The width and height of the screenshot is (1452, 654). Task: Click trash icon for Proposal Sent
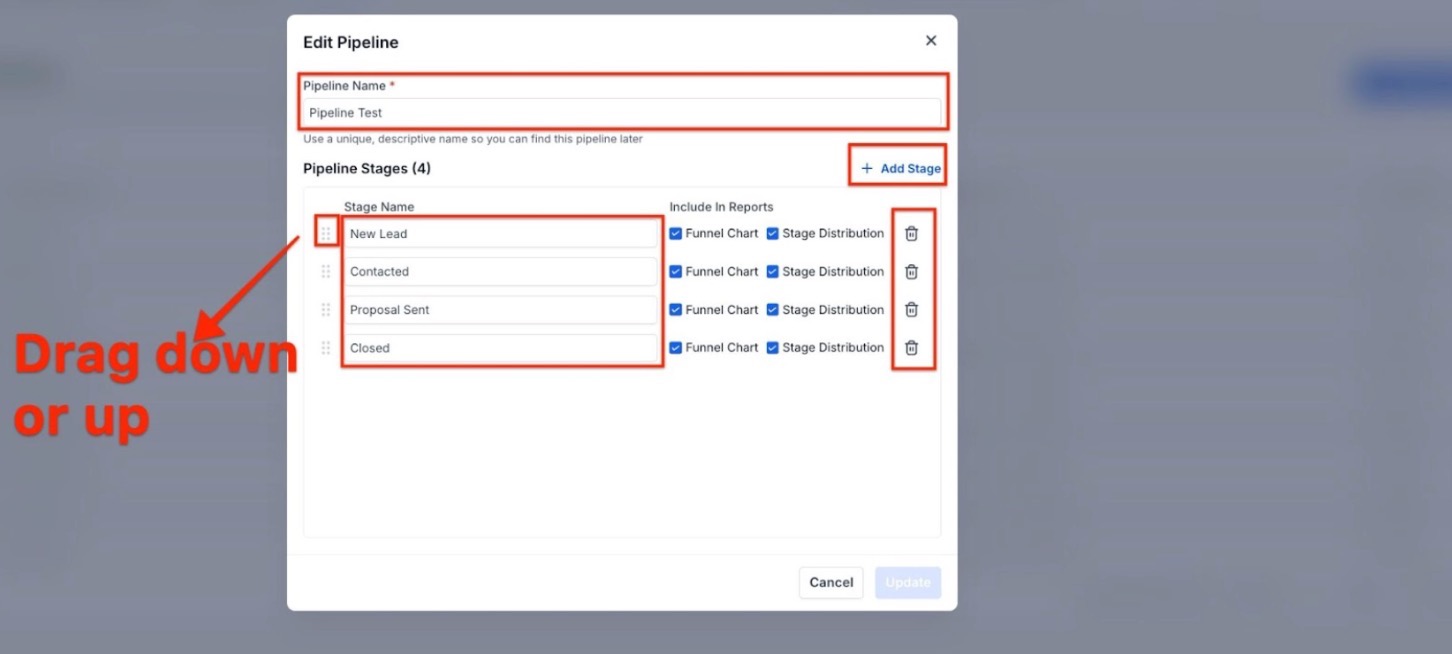click(911, 310)
